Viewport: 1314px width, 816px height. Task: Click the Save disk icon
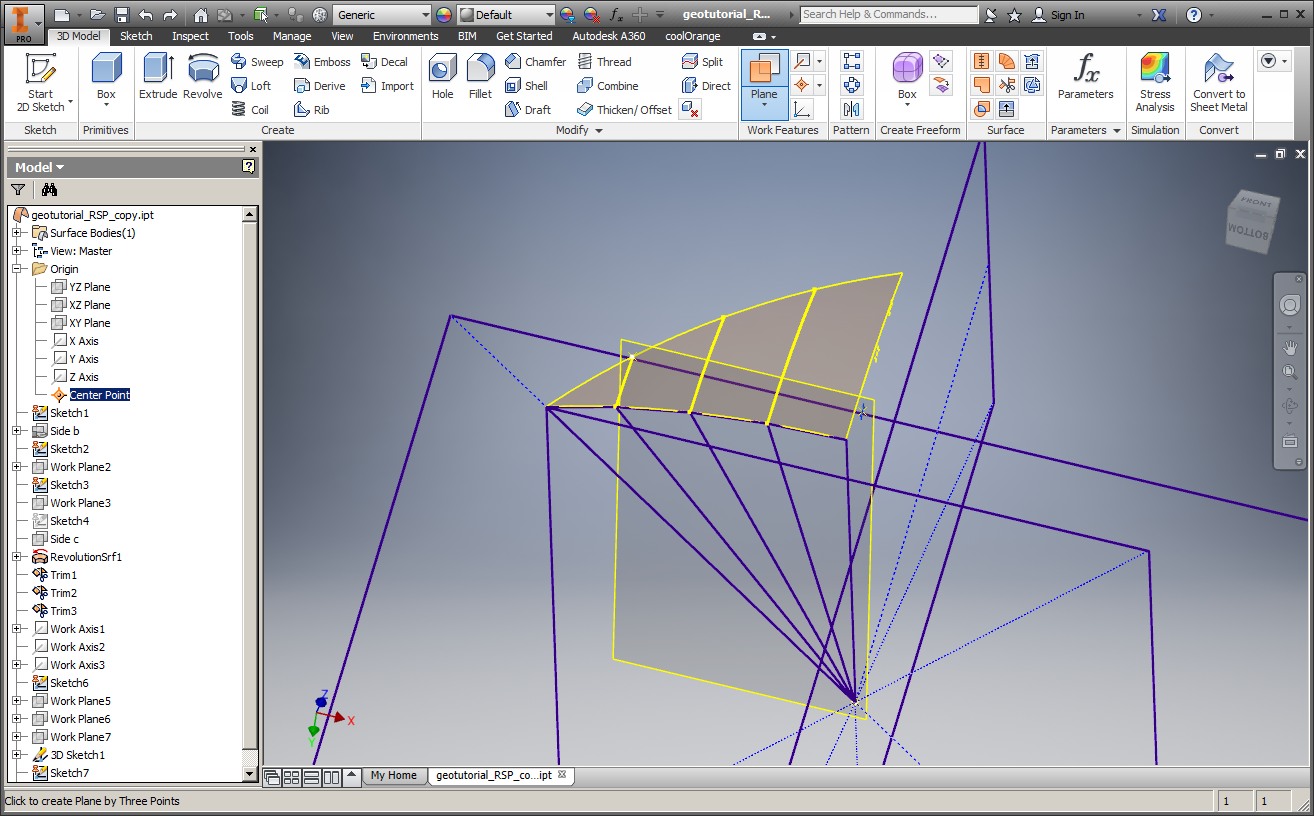pos(122,15)
